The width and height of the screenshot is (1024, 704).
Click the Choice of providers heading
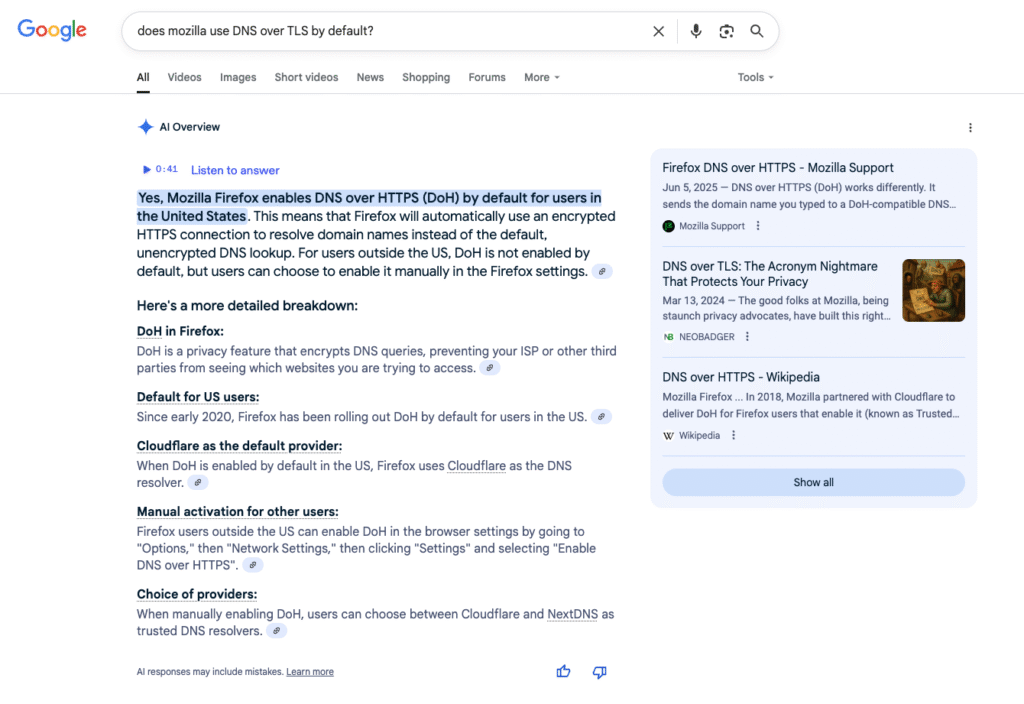click(197, 594)
